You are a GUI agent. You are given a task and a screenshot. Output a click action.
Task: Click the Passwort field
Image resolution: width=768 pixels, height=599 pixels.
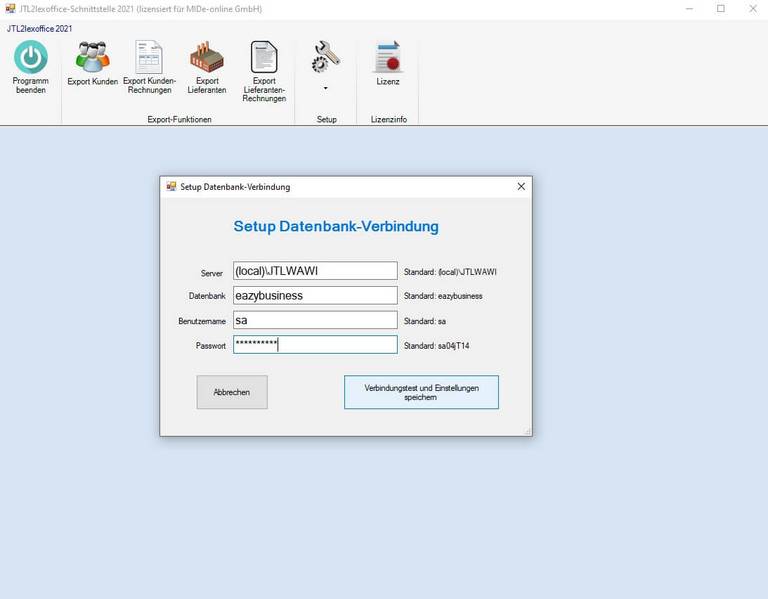tap(315, 345)
